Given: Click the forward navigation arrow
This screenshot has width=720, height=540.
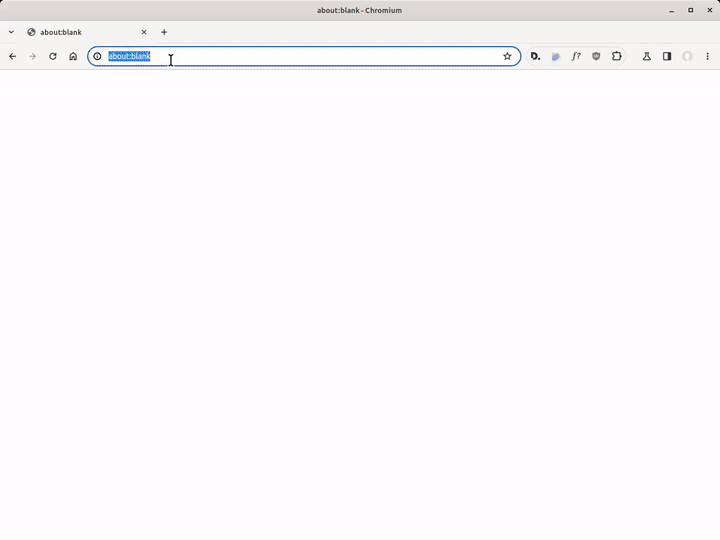Looking at the screenshot, I should coord(32,57).
